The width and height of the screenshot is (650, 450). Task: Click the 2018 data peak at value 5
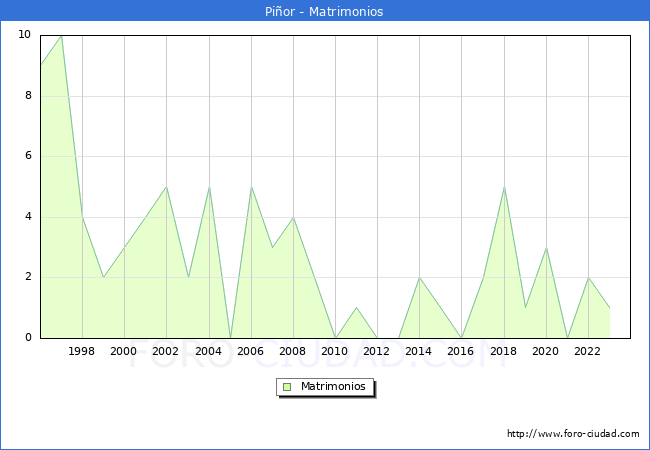504,187
